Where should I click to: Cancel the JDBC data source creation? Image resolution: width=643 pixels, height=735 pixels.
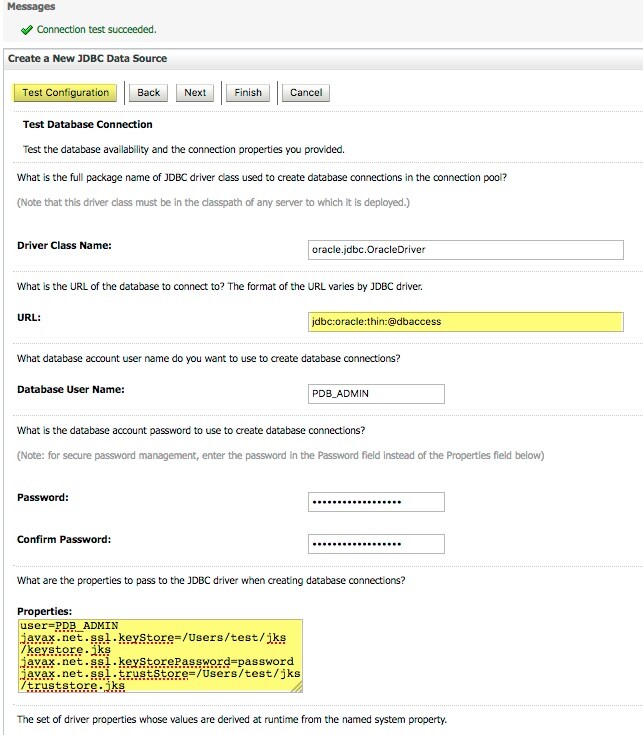pyautogui.click(x=306, y=93)
